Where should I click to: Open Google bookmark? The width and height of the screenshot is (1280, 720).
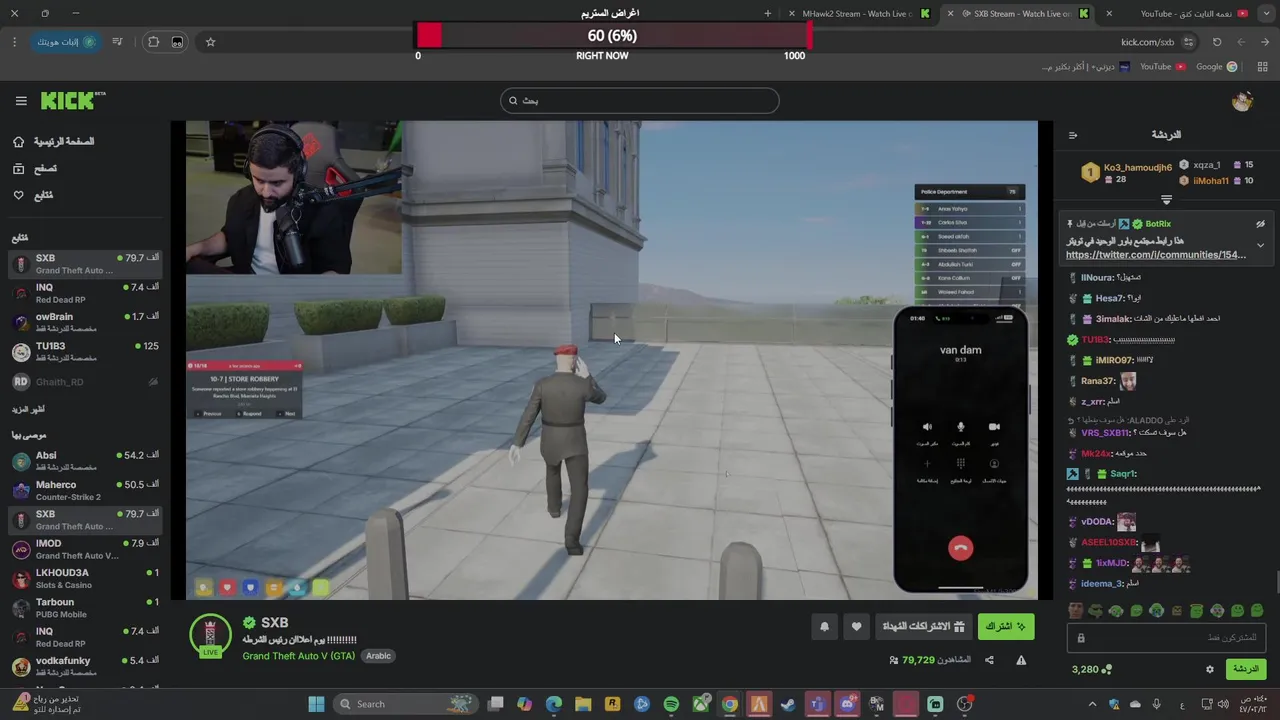coord(1216,67)
